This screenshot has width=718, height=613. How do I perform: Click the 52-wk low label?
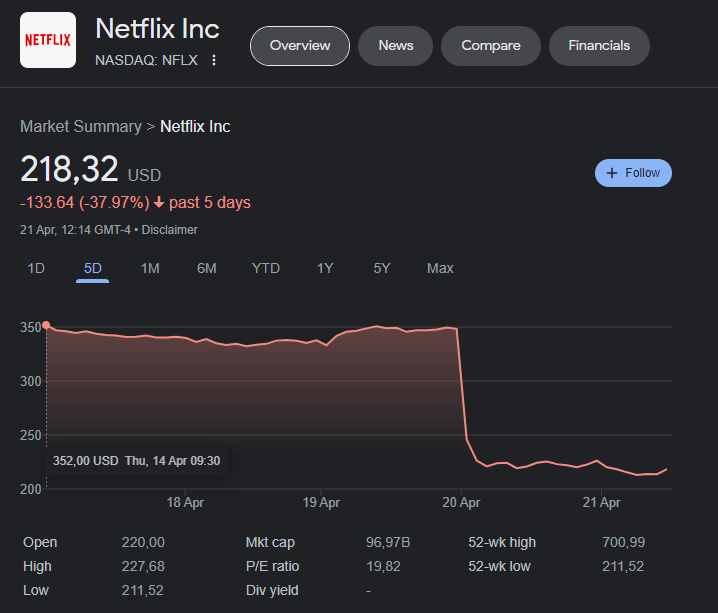(x=499, y=566)
